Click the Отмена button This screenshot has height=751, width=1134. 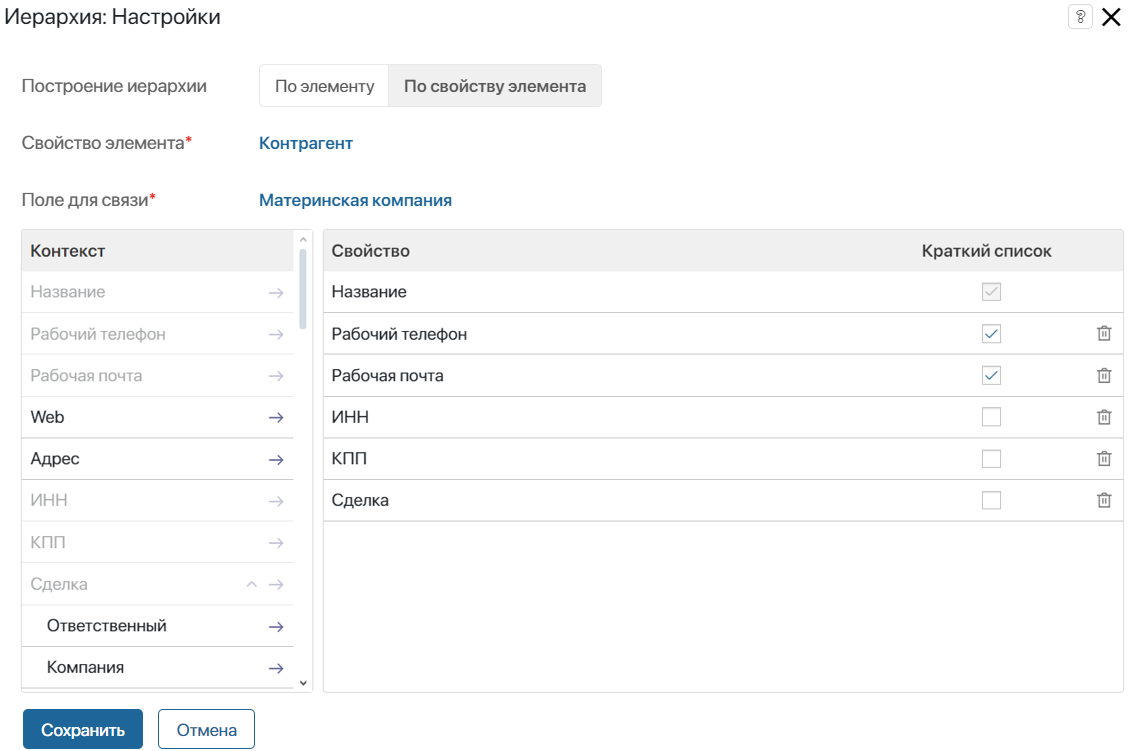(x=206, y=729)
